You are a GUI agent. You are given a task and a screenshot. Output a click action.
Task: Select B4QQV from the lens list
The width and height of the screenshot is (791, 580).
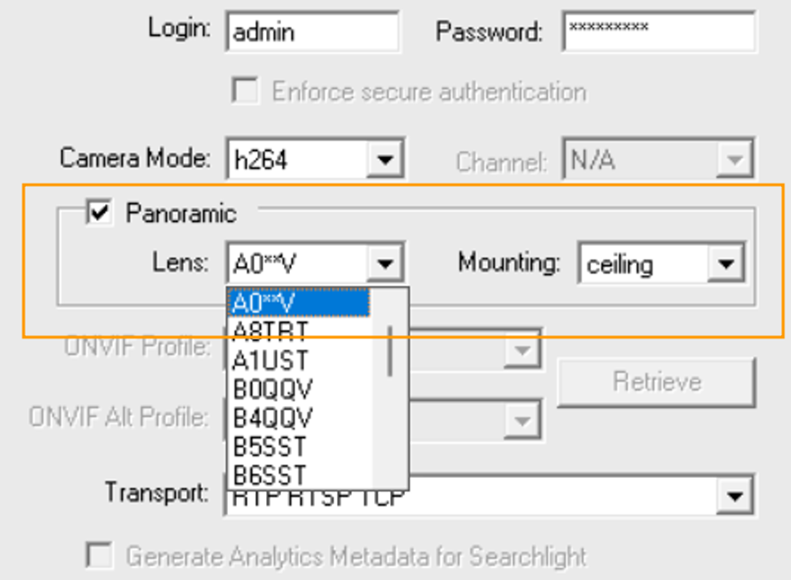[300, 418]
